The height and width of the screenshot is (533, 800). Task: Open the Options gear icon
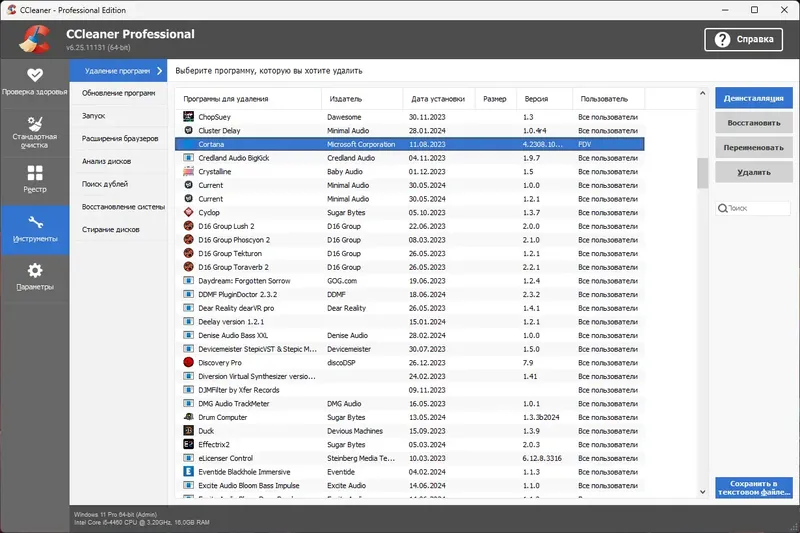coord(34,271)
